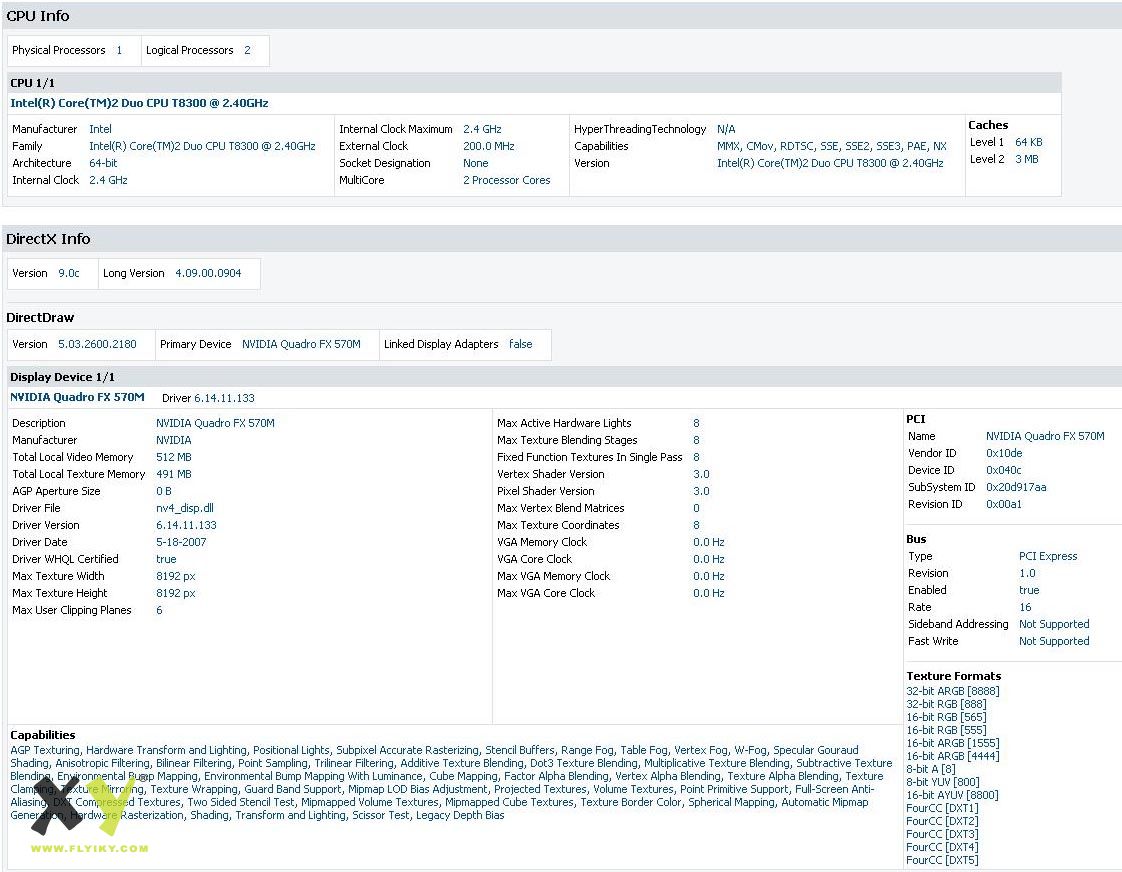Click the PCI Vendor ID 0x10de
This screenshot has width=1122, height=872.
click(x=1004, y=453)
